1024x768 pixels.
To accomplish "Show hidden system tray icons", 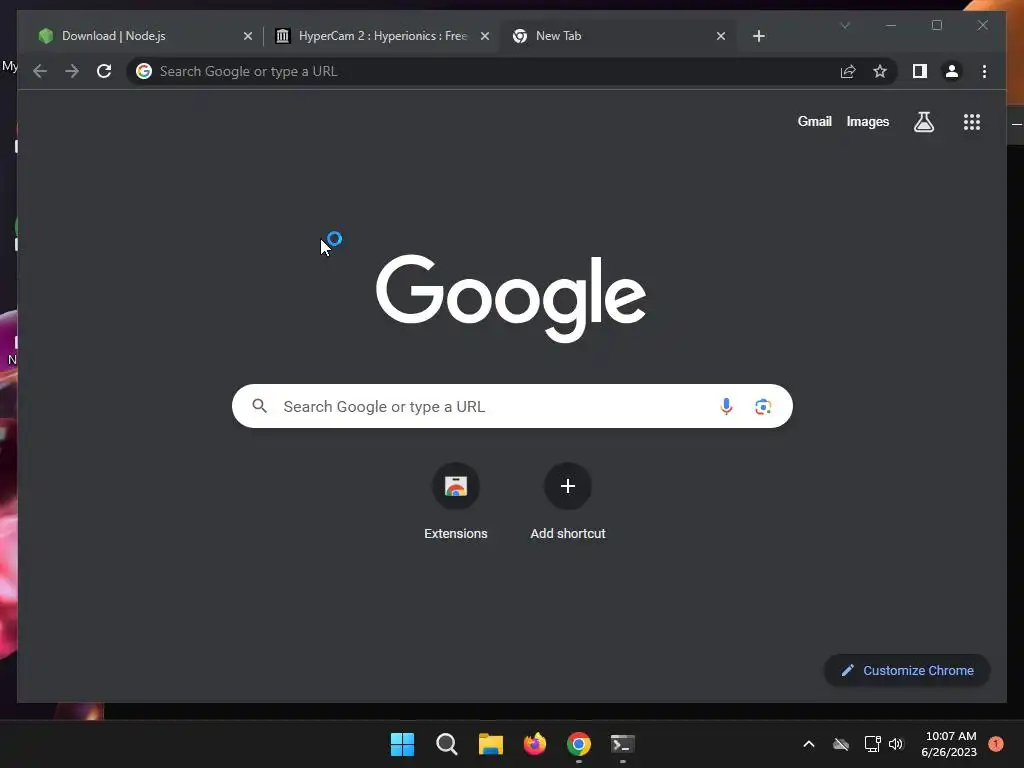I will coord(808,744).
